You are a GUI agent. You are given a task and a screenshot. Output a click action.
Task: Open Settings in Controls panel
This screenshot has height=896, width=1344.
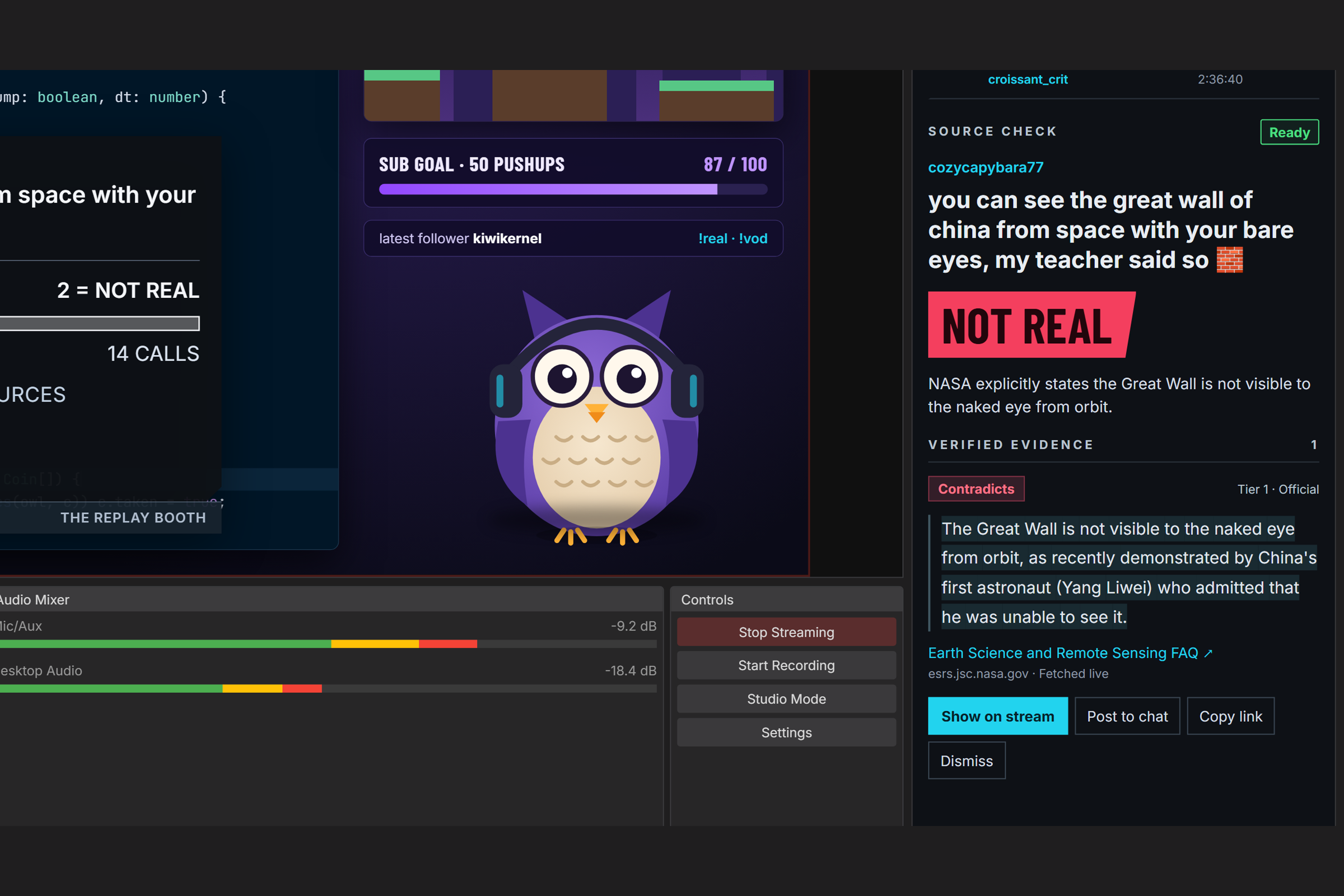(786, 732)
